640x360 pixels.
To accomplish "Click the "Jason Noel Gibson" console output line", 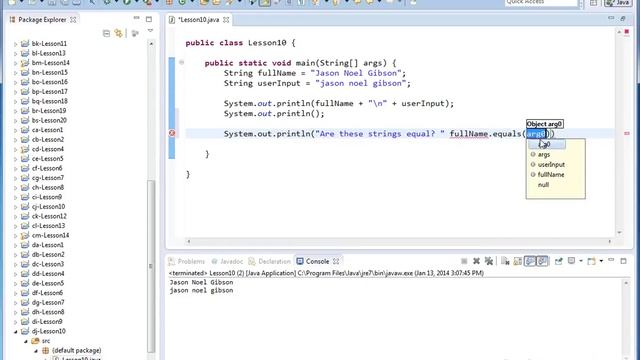I will pyautogui.click(x=201, y=282).
